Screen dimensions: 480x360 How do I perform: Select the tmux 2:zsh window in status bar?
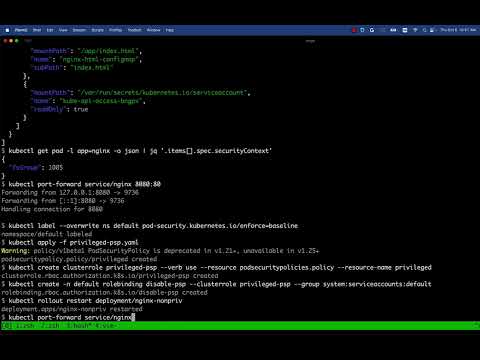point(50,326)
